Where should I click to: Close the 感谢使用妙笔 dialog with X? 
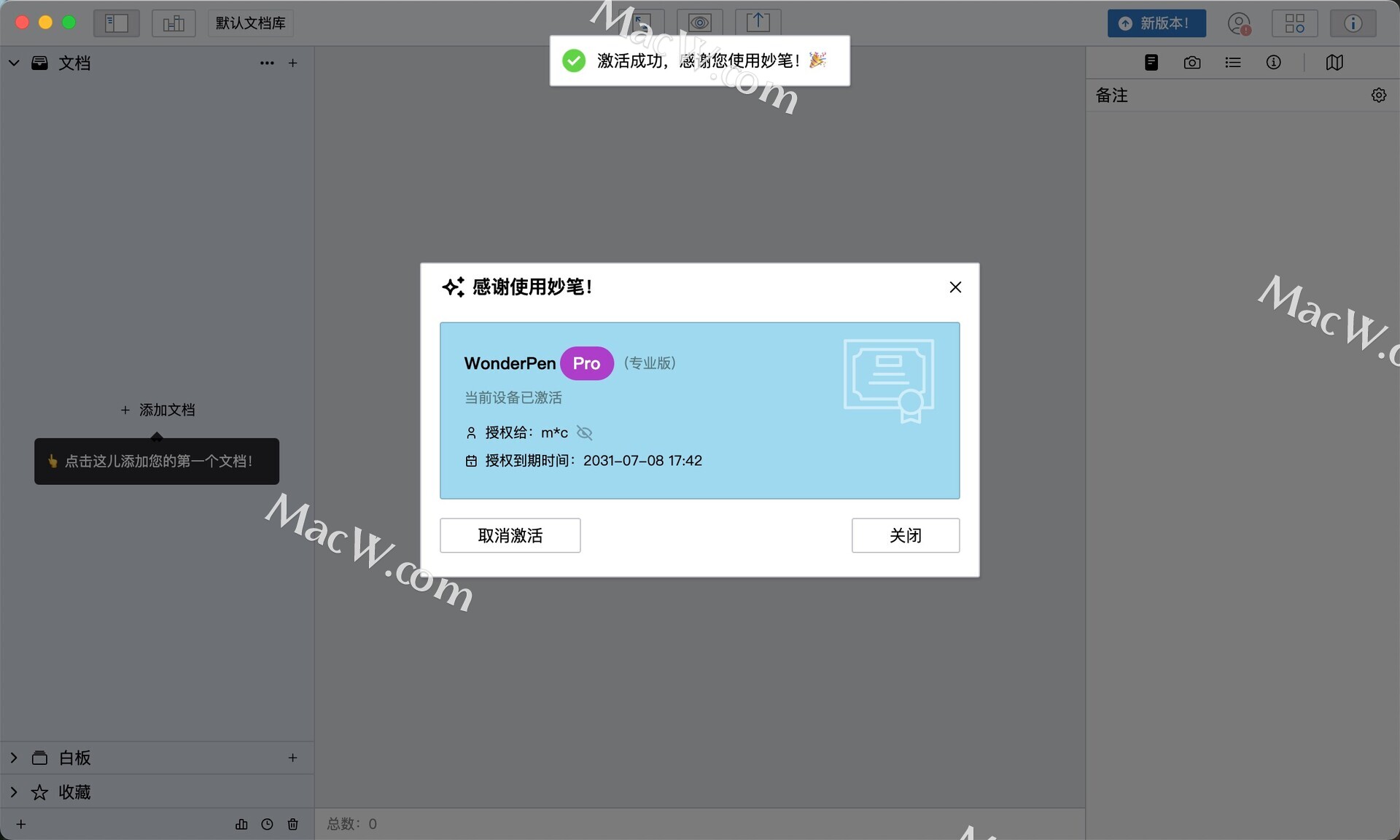click(955, 287)
